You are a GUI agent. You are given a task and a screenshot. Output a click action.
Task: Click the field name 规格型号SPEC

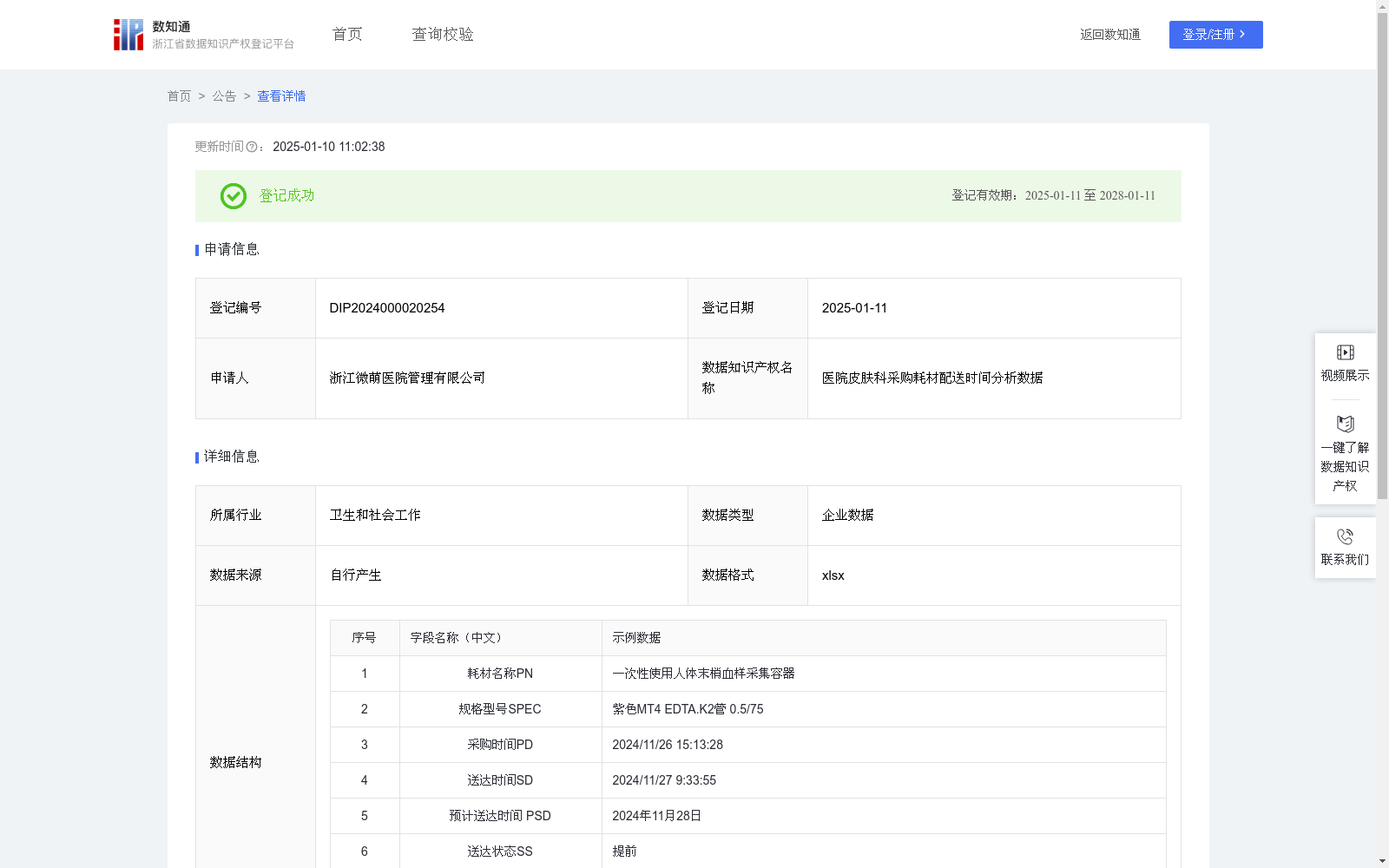[x=500, y=709]
